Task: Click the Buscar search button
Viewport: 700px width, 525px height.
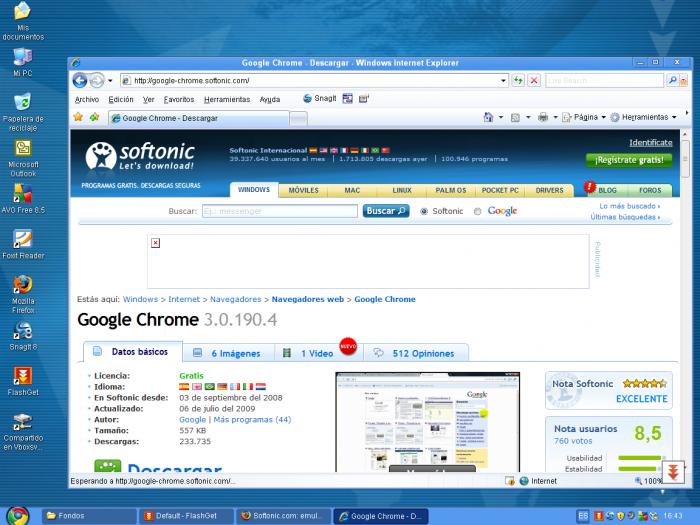Action: tap(386, 211)
